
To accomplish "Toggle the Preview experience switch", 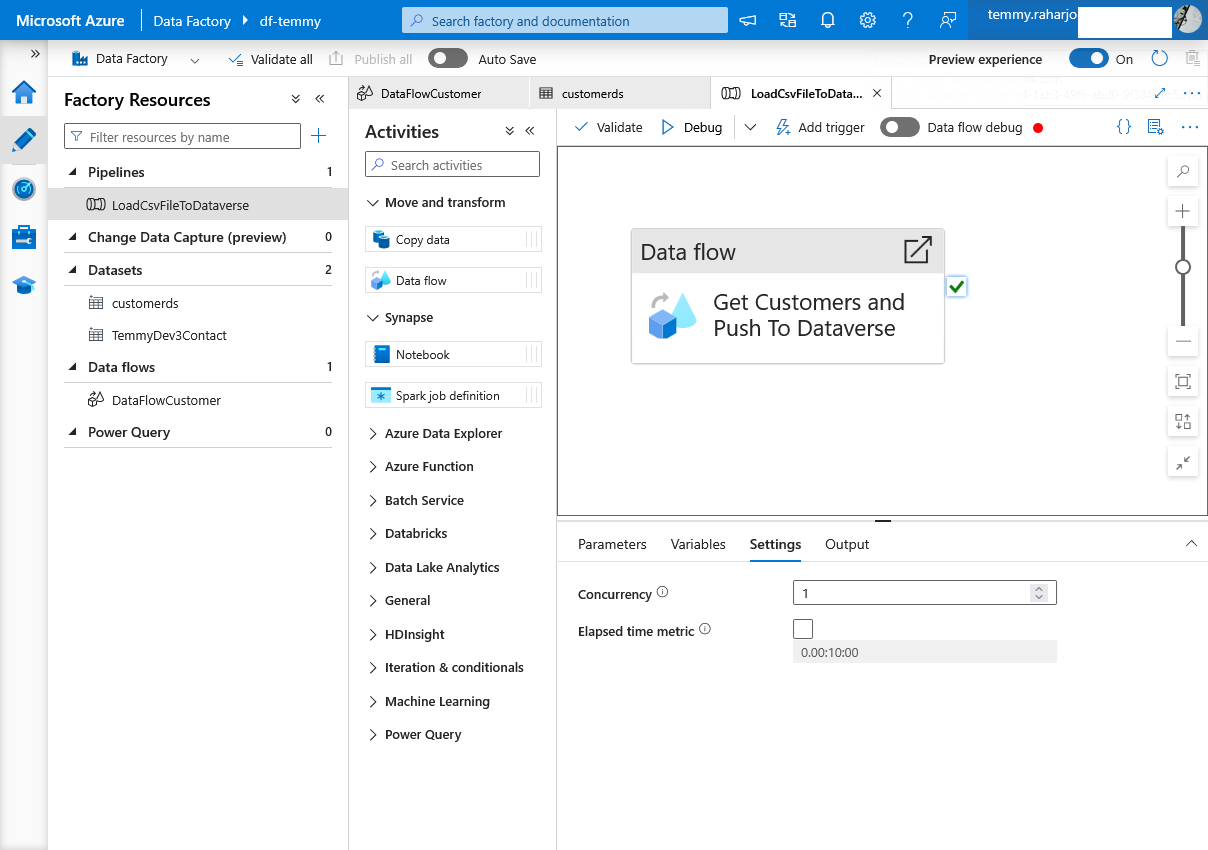I will point(1089,59).
